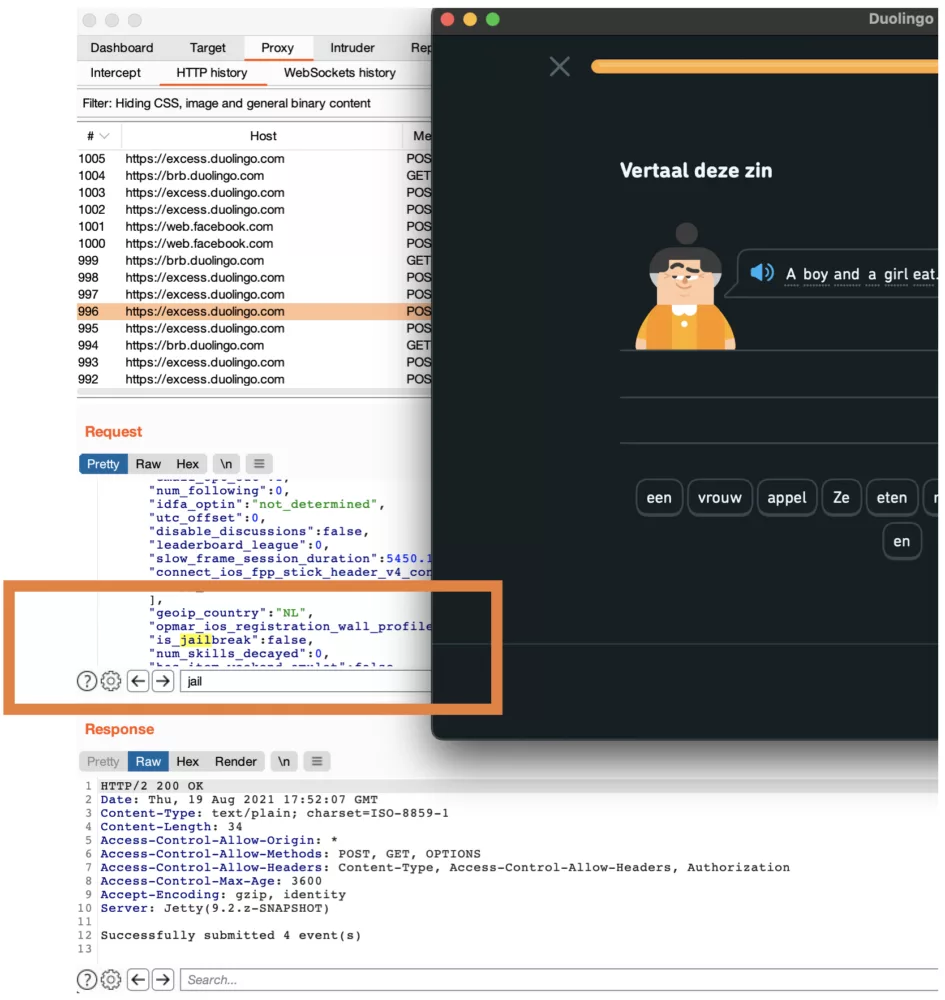Viewport: 945px width, 1000px height.
Task: Select history row 999 brb.duolingo.com
Action: [x=254, y=260]
